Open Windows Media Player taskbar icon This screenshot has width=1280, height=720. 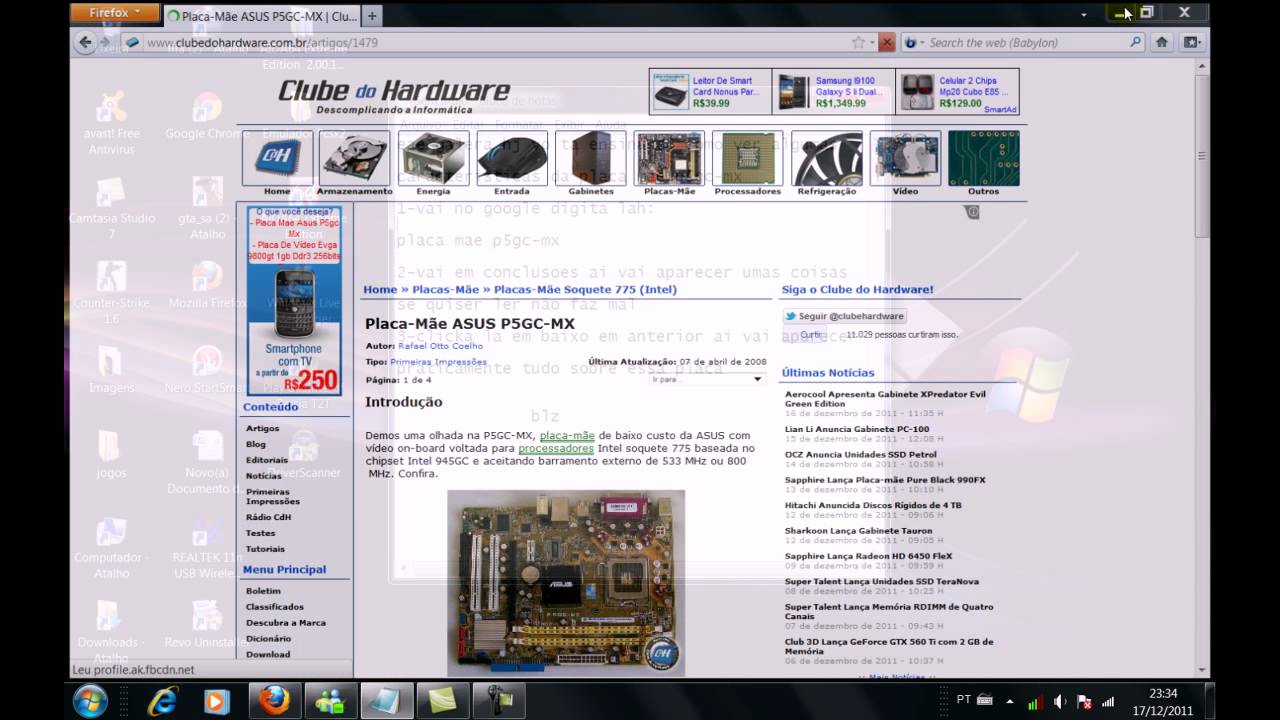[217, 701]
